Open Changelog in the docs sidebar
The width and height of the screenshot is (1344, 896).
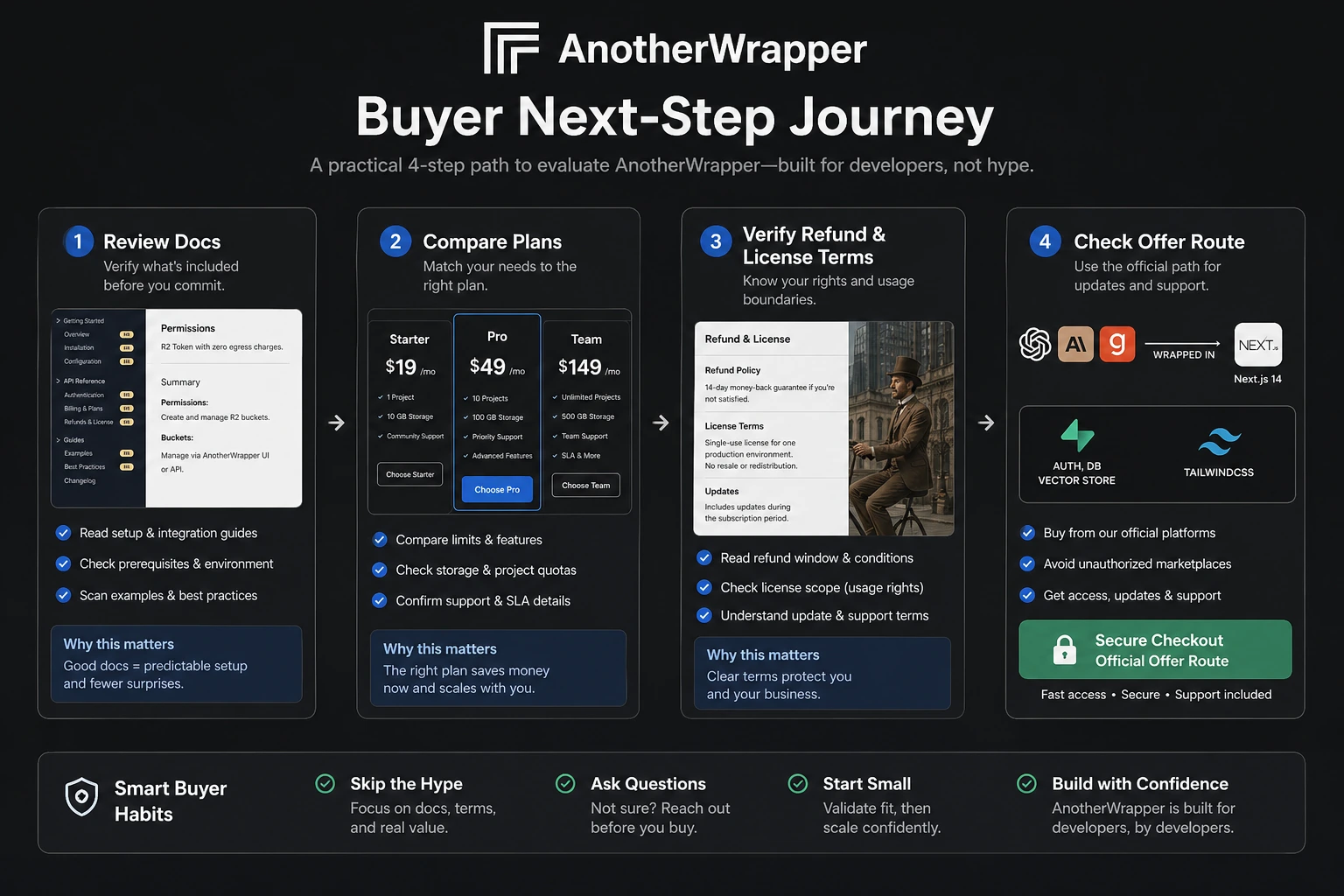pyautogui.click(x=80, y=480)
